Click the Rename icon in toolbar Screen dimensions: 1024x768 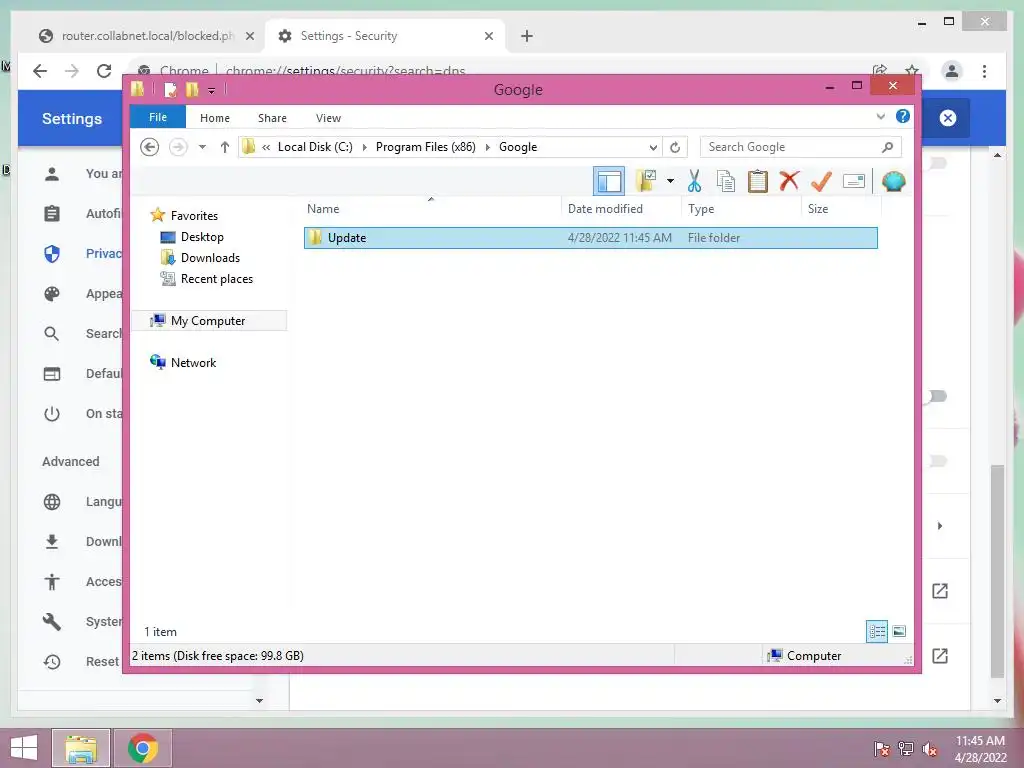[x=854, y=182]
